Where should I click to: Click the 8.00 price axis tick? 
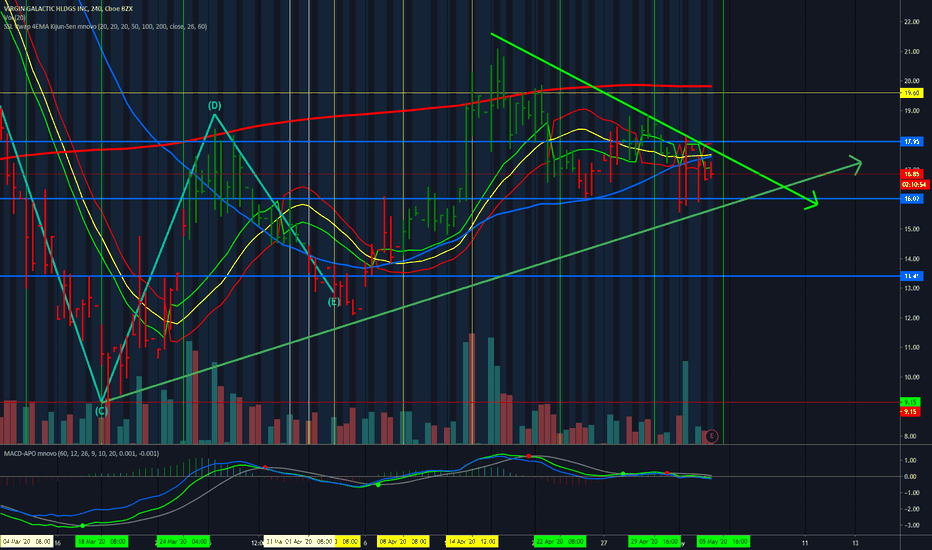click(910, 436)
